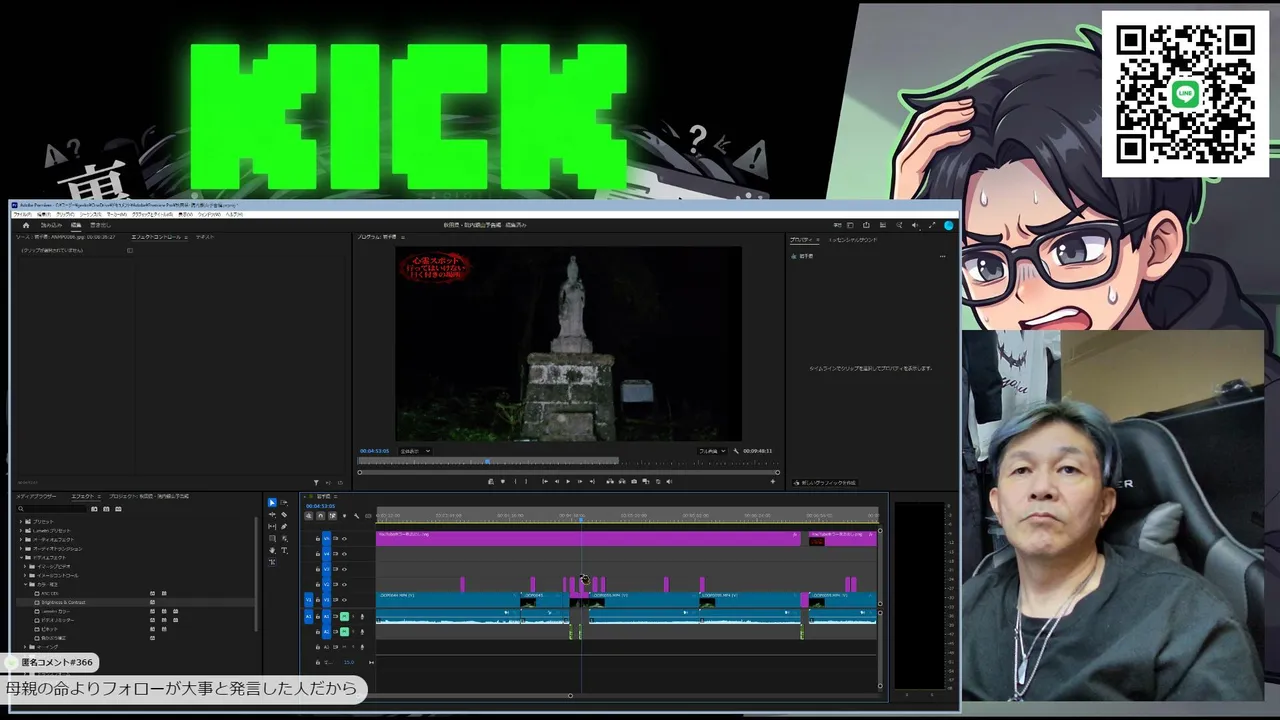Select the purple YouTube png clip on V5
This screenshot has height=720, width=1280.
(588, 538)
